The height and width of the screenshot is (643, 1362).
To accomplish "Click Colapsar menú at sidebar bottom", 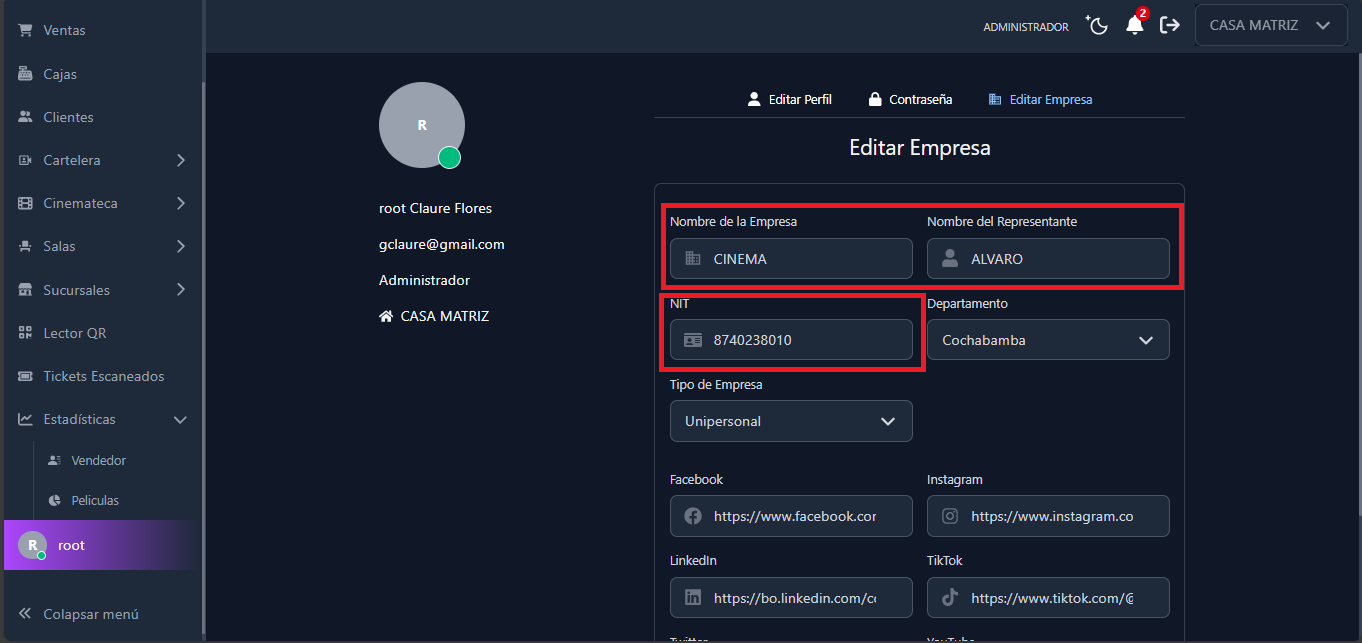I will pos(90,614).
